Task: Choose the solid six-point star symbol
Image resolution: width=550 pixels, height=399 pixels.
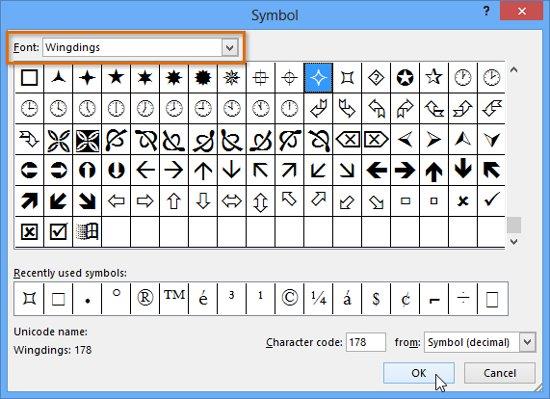Action: [145, 78]
